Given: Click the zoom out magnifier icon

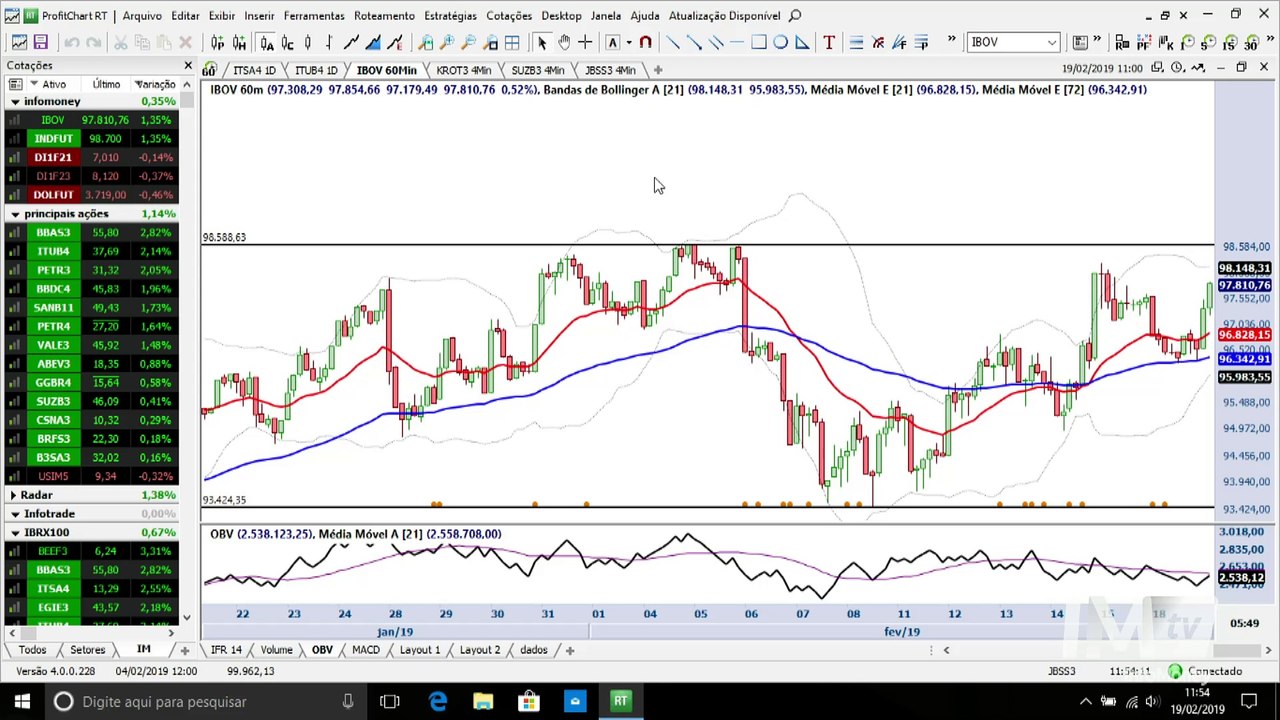Looking at the screenshot, I should (468, 42).
